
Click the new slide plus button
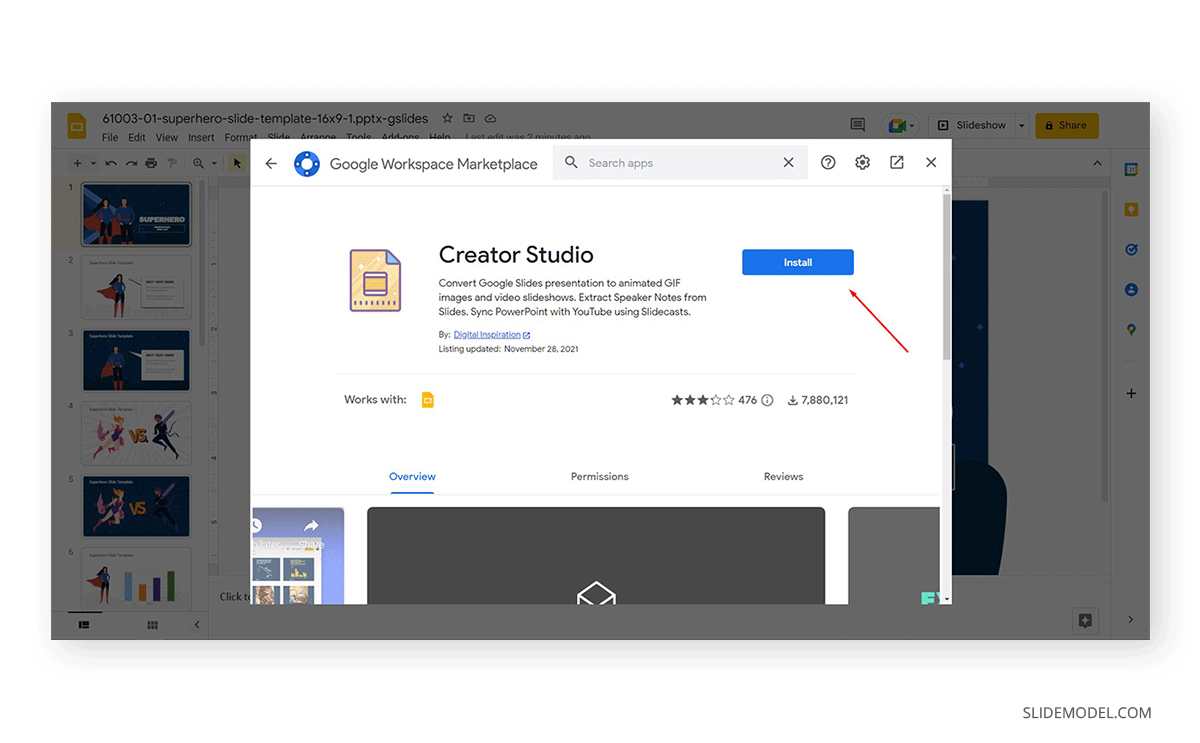point(78,163)
